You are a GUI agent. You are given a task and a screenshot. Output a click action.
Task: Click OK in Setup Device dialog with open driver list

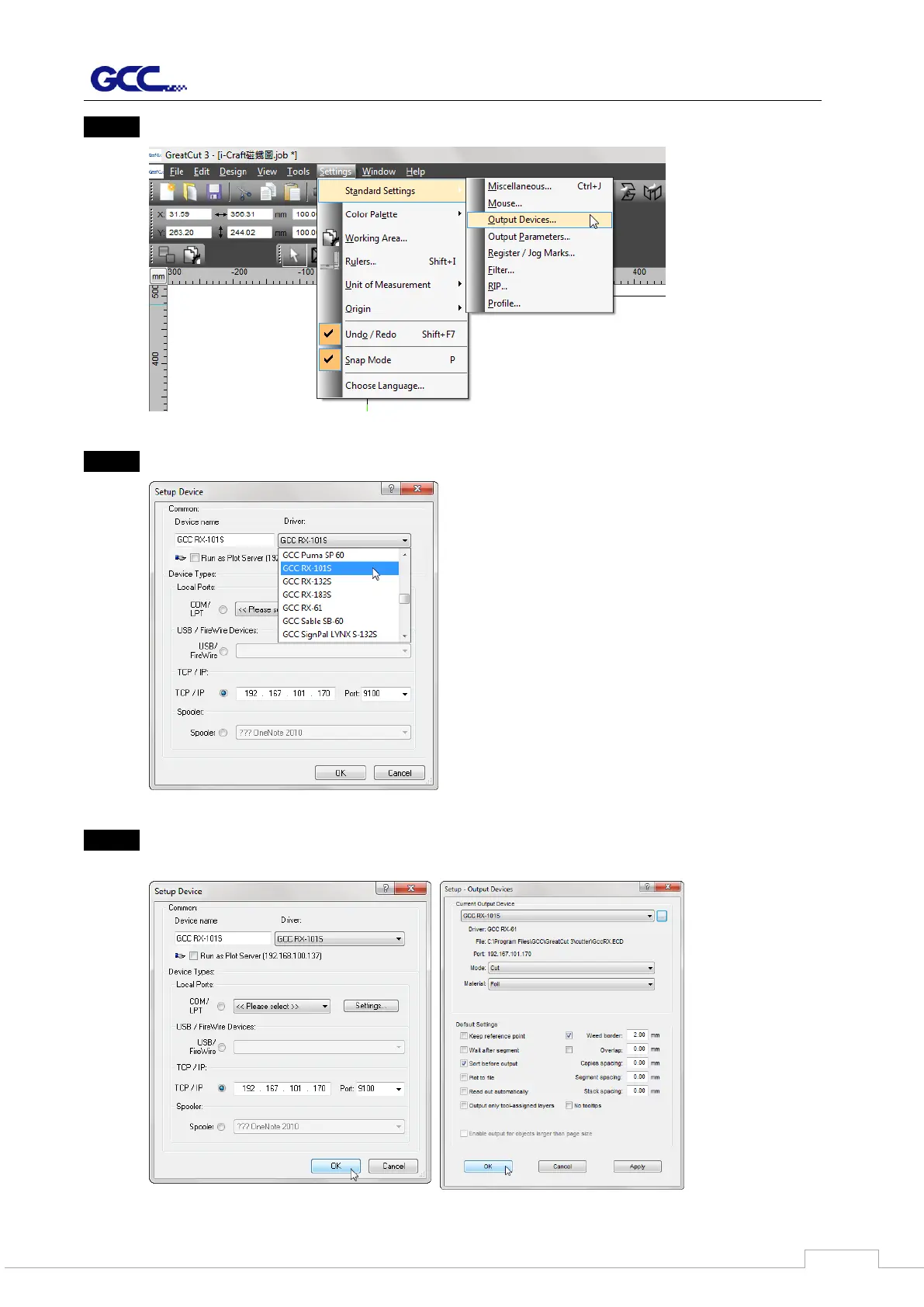340,773
